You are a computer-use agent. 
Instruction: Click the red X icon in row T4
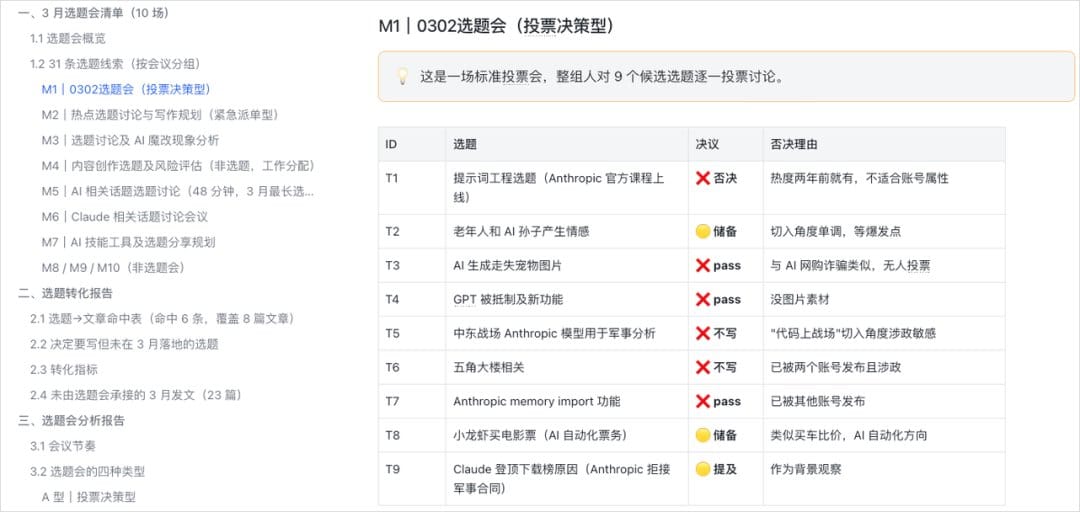(703, 300)
